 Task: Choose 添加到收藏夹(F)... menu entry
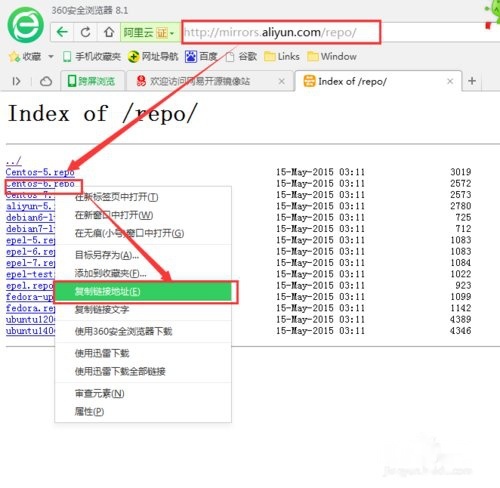(143, 274)
